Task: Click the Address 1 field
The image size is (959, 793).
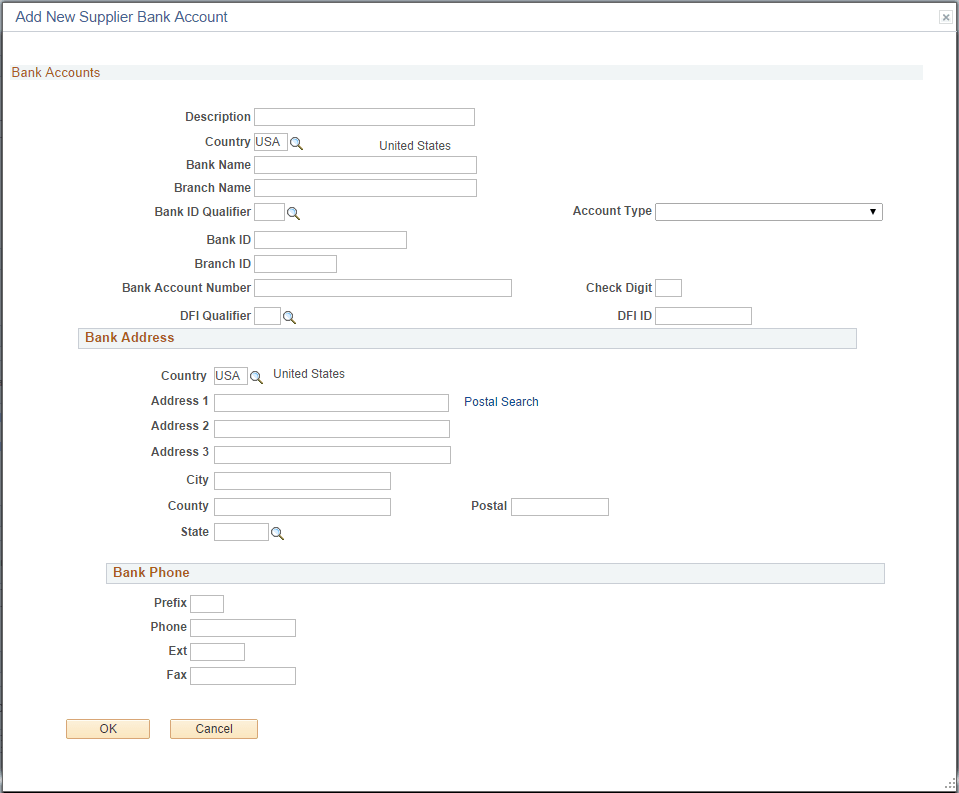Action: (x=331, y=402)
